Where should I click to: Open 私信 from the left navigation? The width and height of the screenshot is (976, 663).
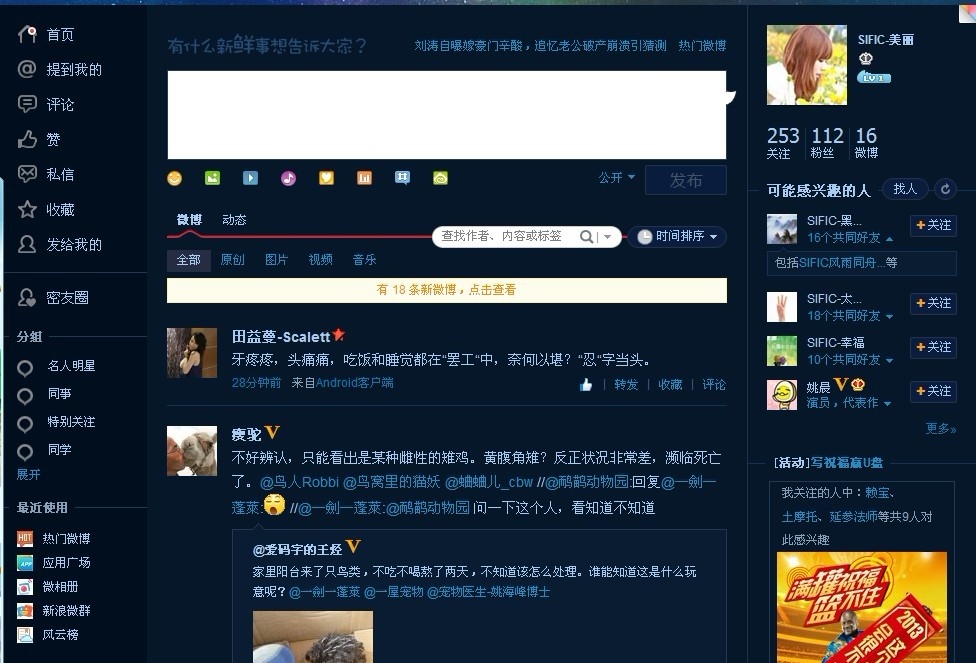pyautogui.click(x=55, y=174)
